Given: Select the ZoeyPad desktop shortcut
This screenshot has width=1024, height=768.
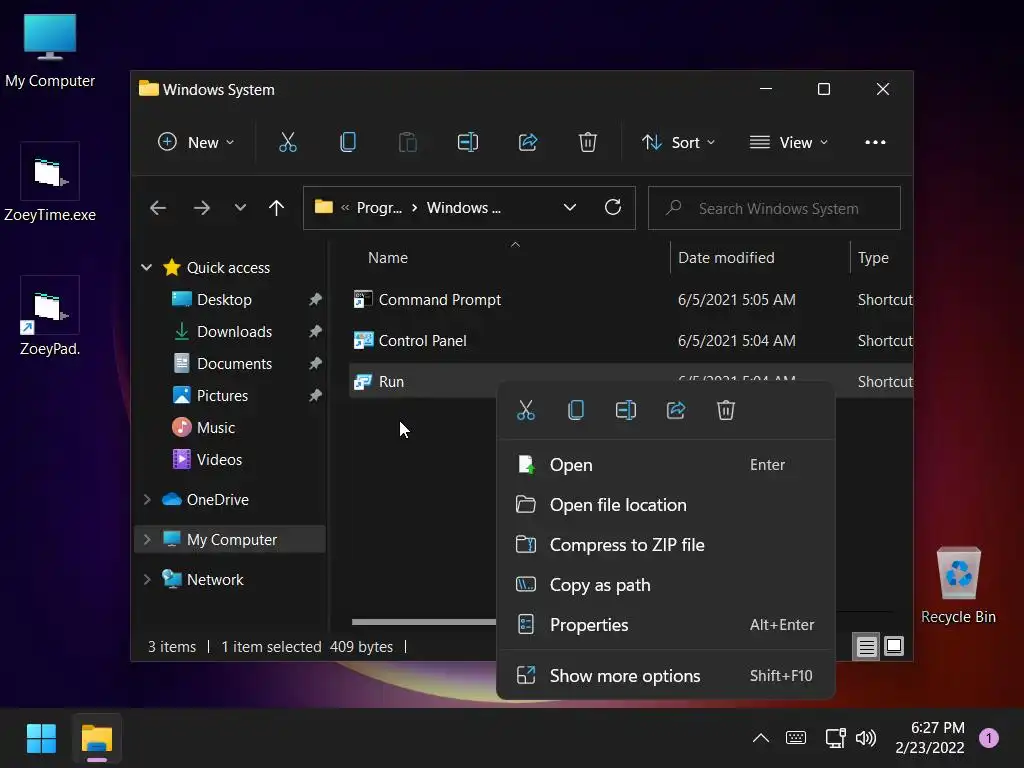Looking at the screenshot, I should [50, 317].
